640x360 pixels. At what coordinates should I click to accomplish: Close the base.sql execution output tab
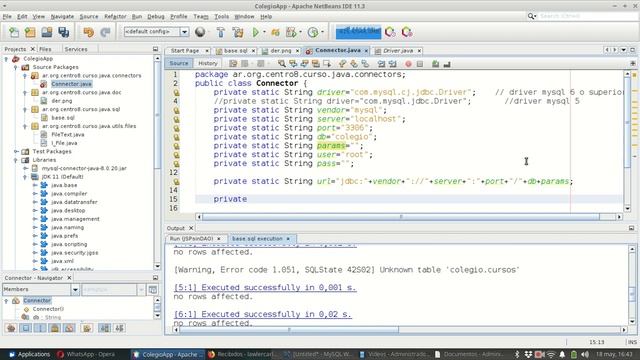(288, 239)
